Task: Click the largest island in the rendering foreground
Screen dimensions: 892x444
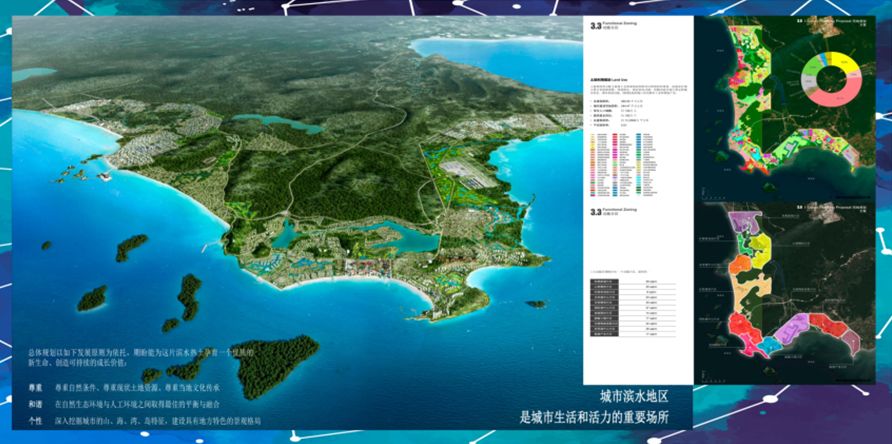Action: tap(276, 364)
